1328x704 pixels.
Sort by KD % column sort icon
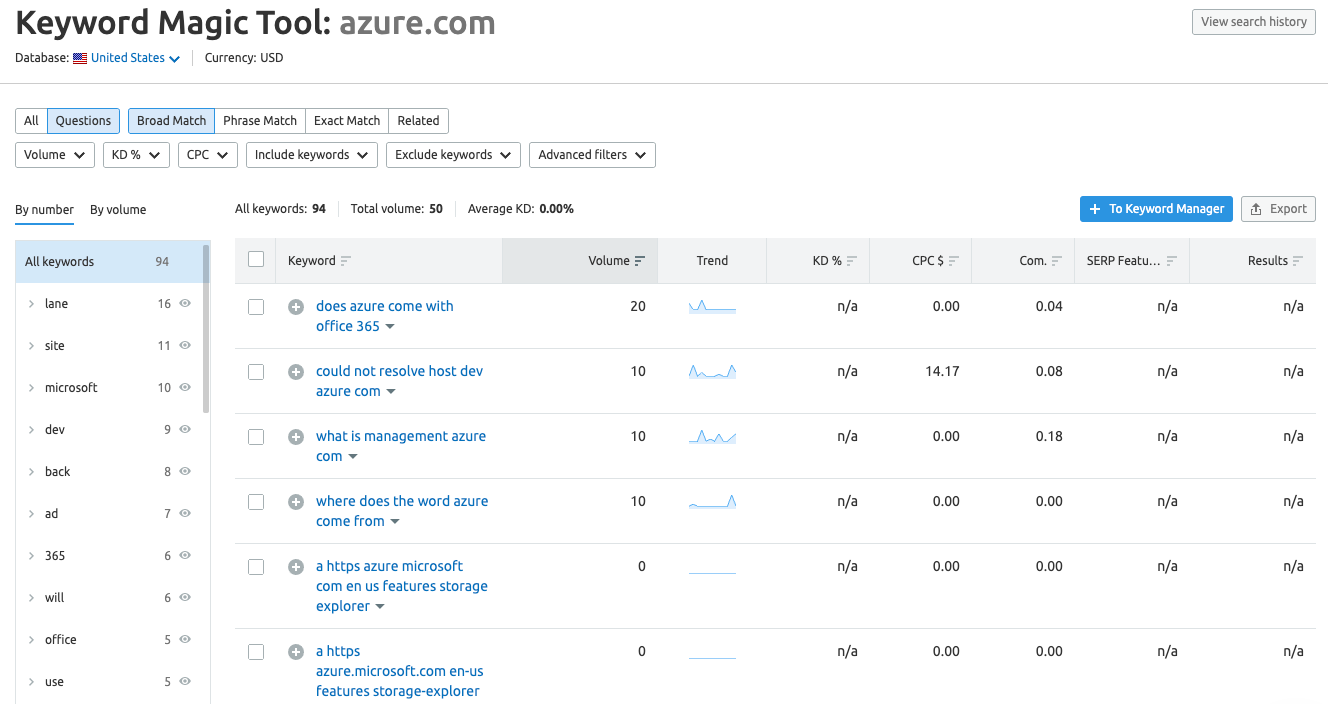852,261
